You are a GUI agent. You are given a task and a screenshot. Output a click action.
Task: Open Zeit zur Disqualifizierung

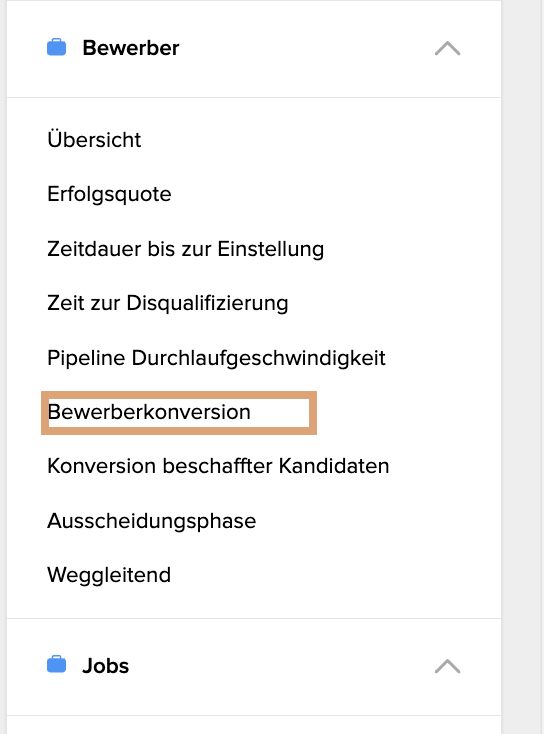168,303
